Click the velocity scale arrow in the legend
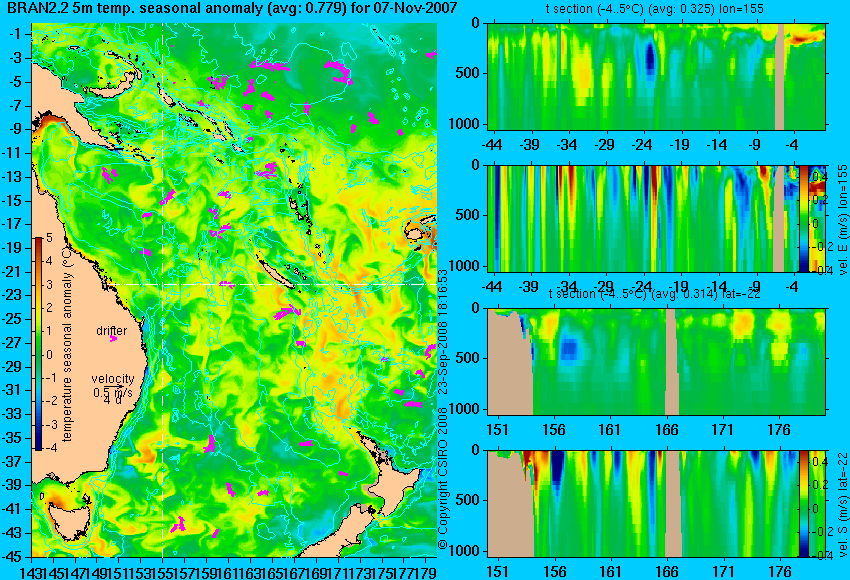This screenshot has height=580, width=850. (114, 386)
